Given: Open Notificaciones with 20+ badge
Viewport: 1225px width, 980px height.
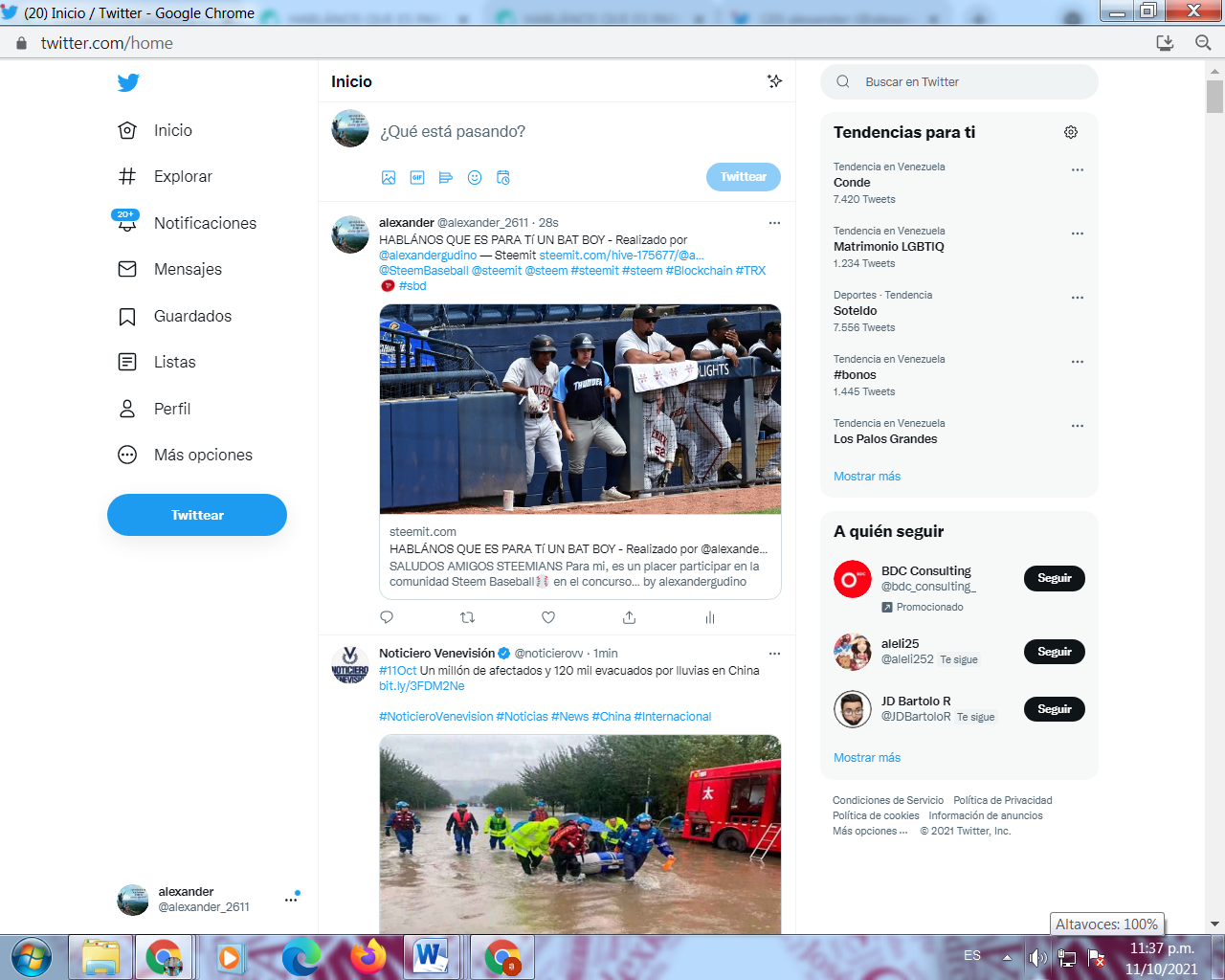Looking at the screenshot, I should [186, 223].
